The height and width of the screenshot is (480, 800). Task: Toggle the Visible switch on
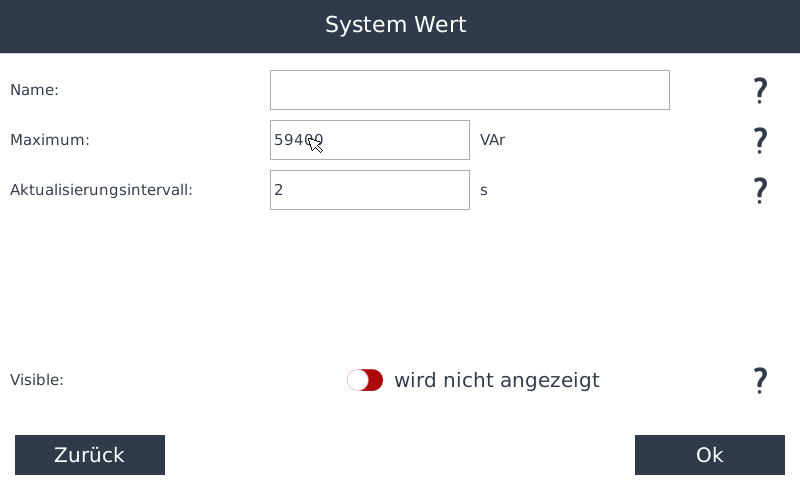365,380
